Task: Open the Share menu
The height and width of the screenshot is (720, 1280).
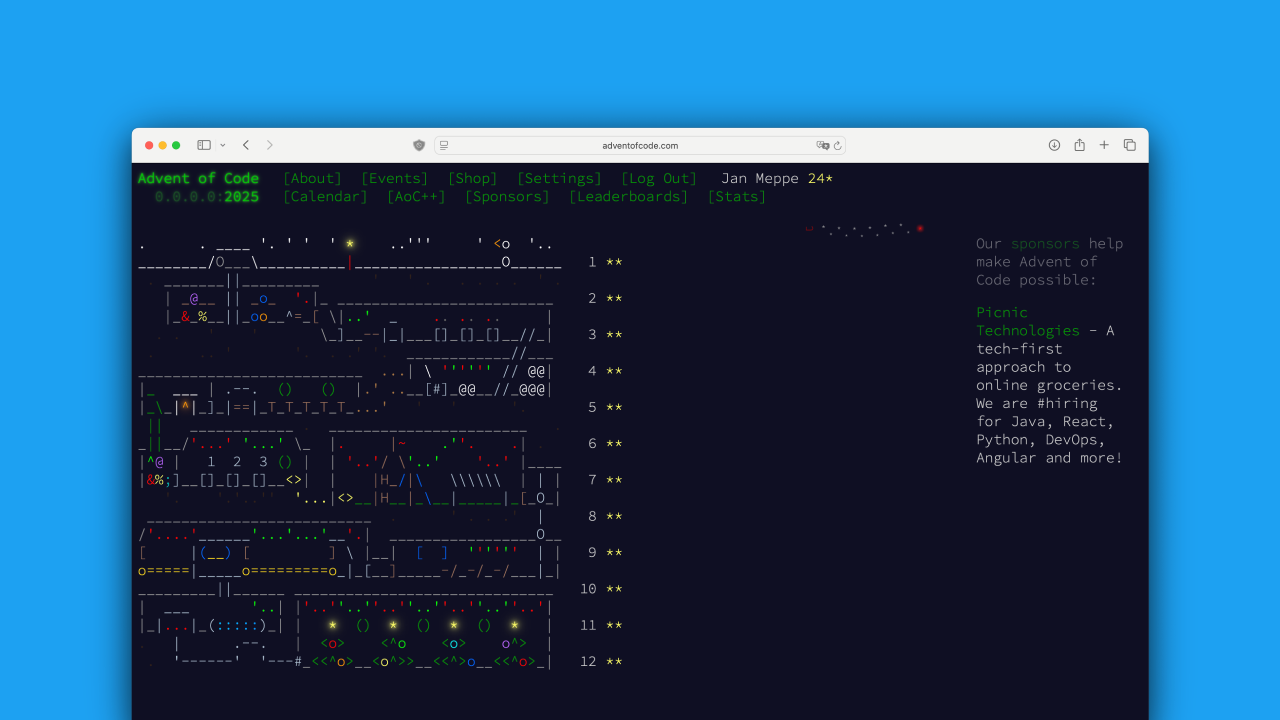Action: 1079,145
